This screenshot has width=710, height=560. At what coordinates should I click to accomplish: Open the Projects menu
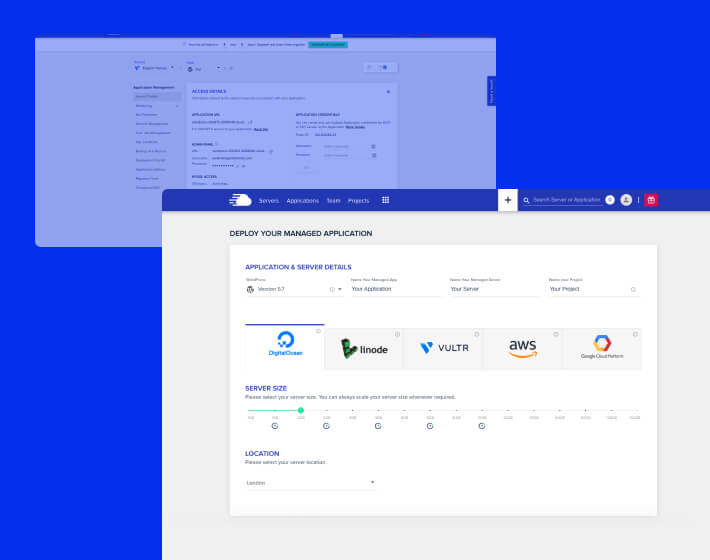click(x=358, y=201)
